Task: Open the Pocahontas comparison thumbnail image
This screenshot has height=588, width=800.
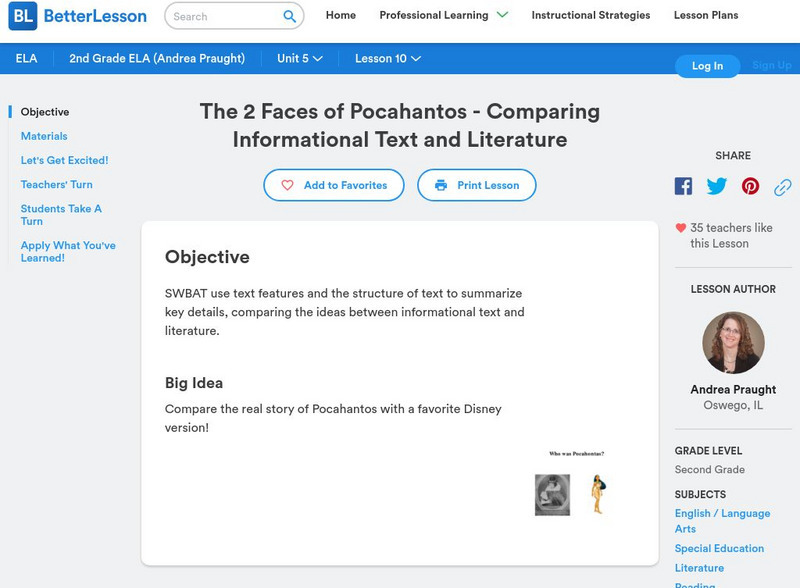Action: click(x=576, y=485)
